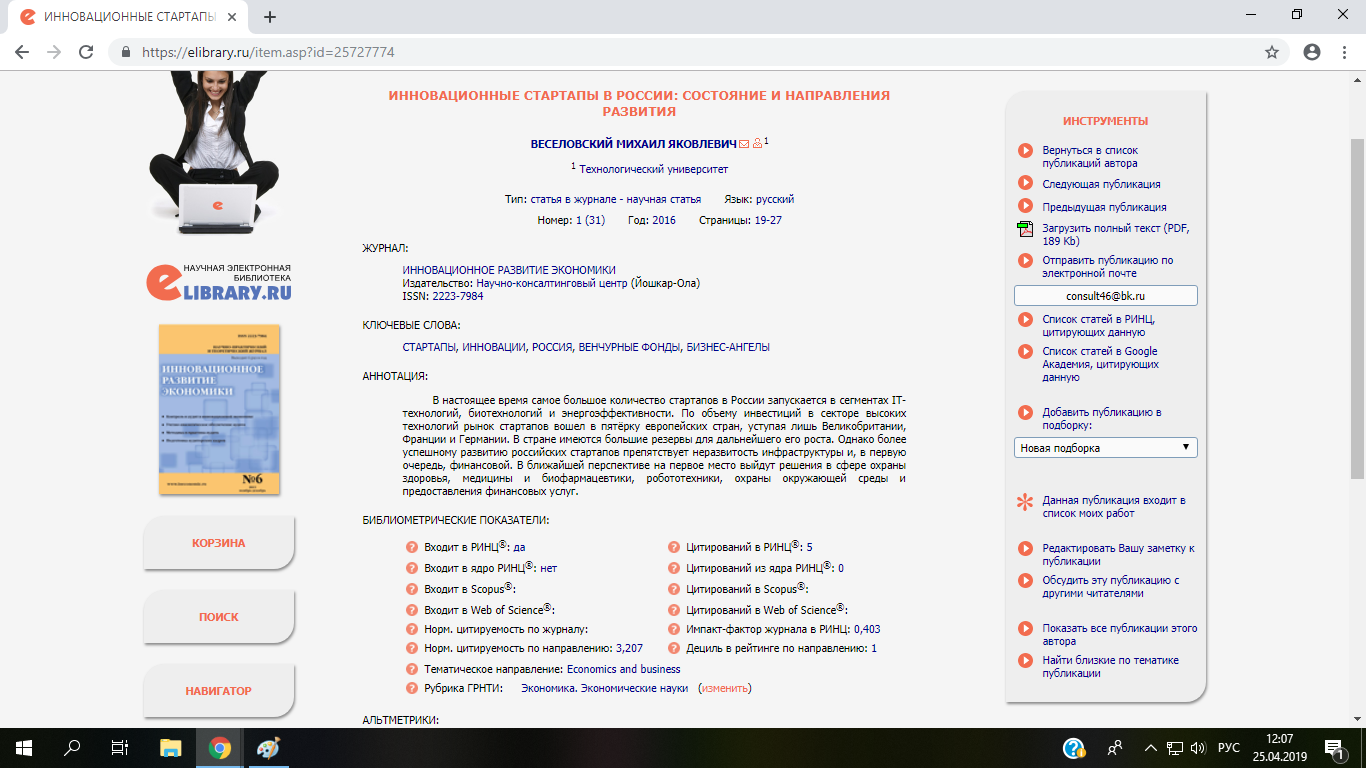
Task: Click the help icon beside 'Рубрика ГРНТИ'
Action: pyautogui.click(x=412, y=688)
